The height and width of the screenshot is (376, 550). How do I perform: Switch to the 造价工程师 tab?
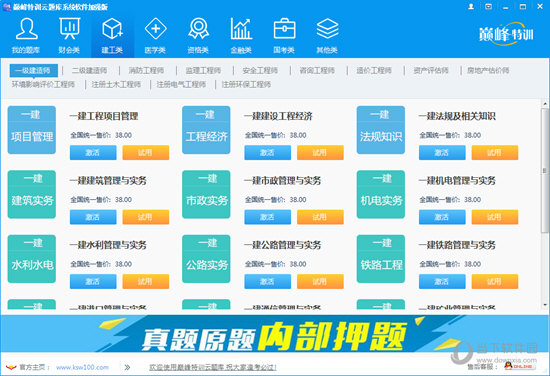tap(374, 70)
